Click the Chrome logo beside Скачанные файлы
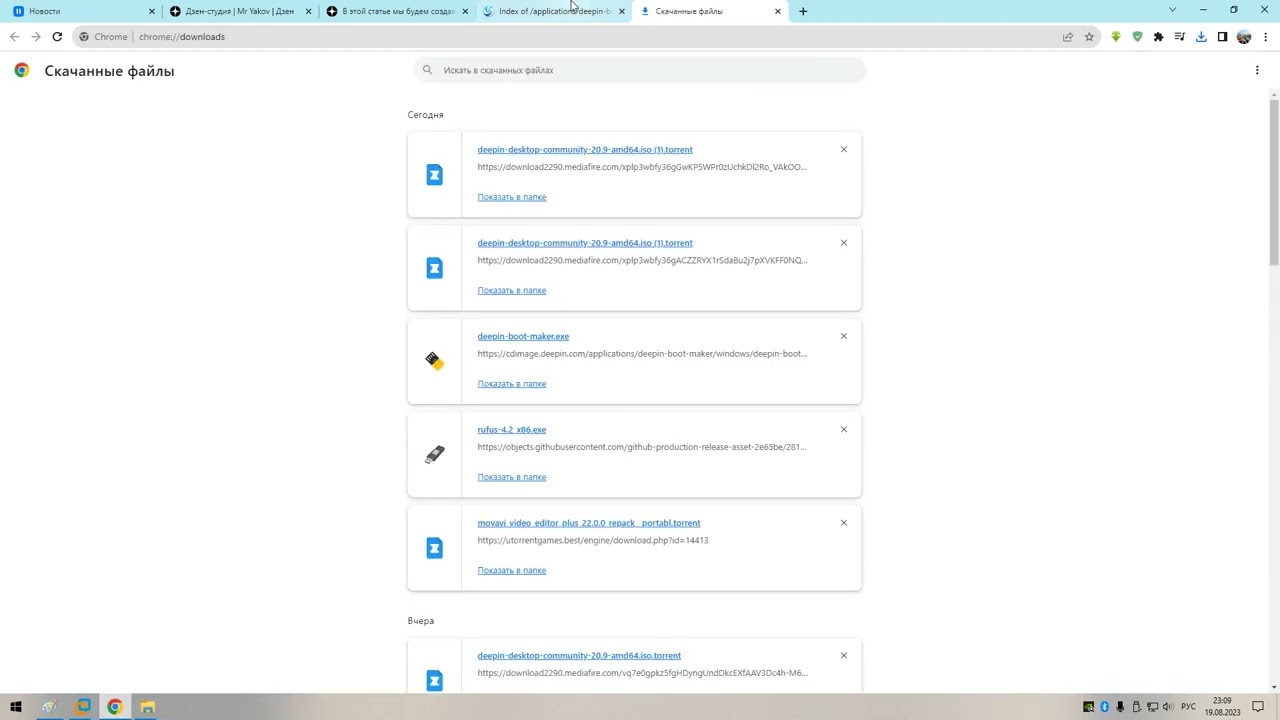The image size is (1280, 720). (21, 71)
